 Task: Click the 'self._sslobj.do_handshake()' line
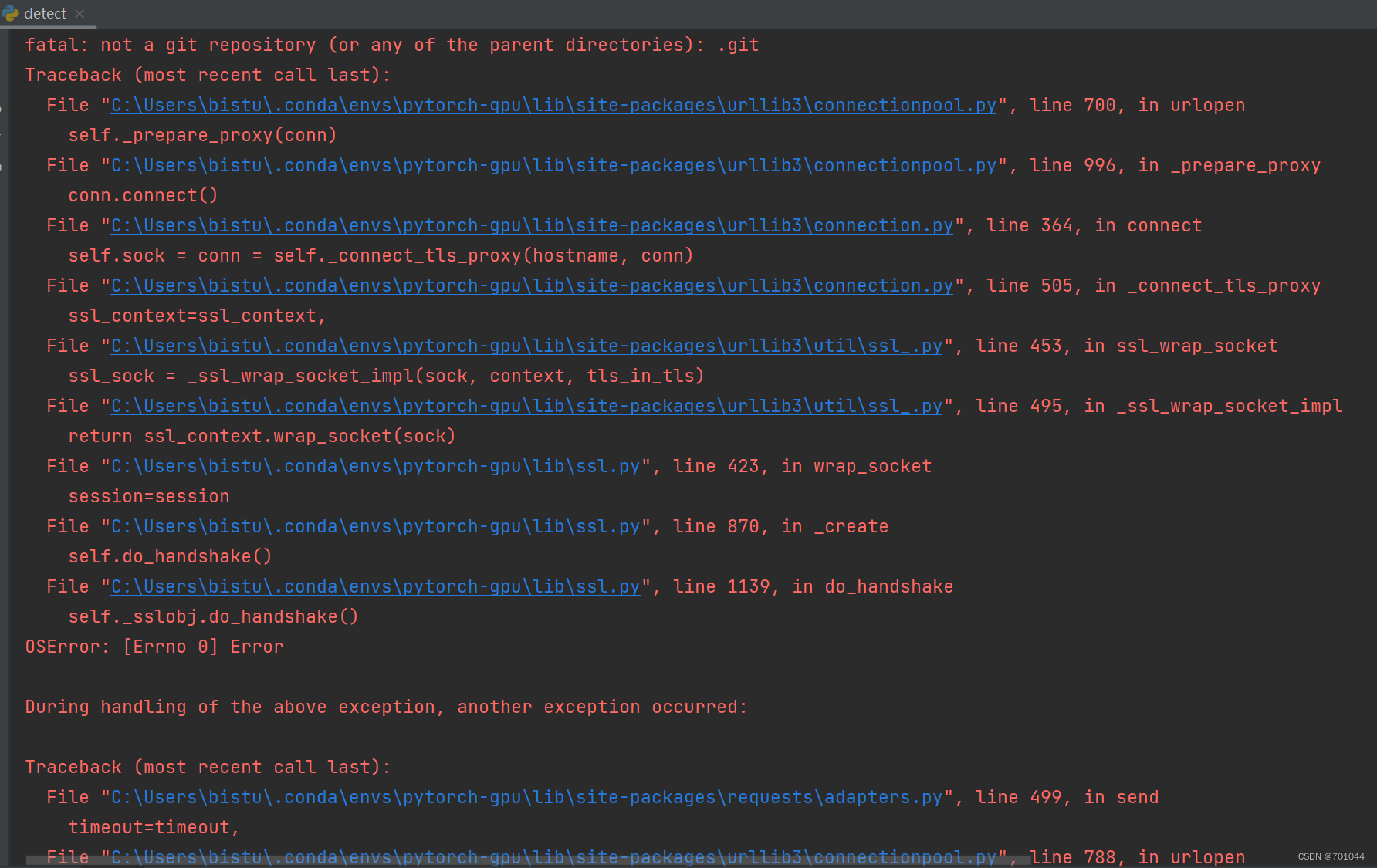point(213,616)
